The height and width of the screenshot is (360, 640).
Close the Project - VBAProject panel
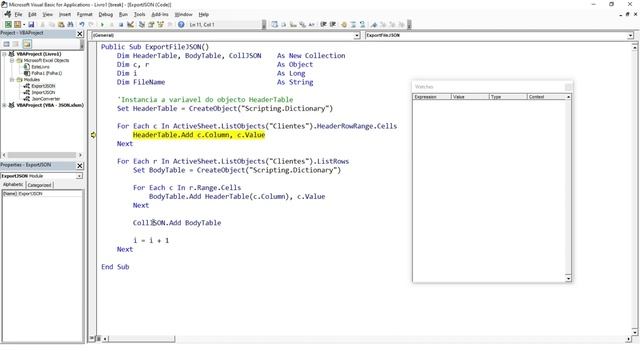pyautogui.click(x=80, y=33)
